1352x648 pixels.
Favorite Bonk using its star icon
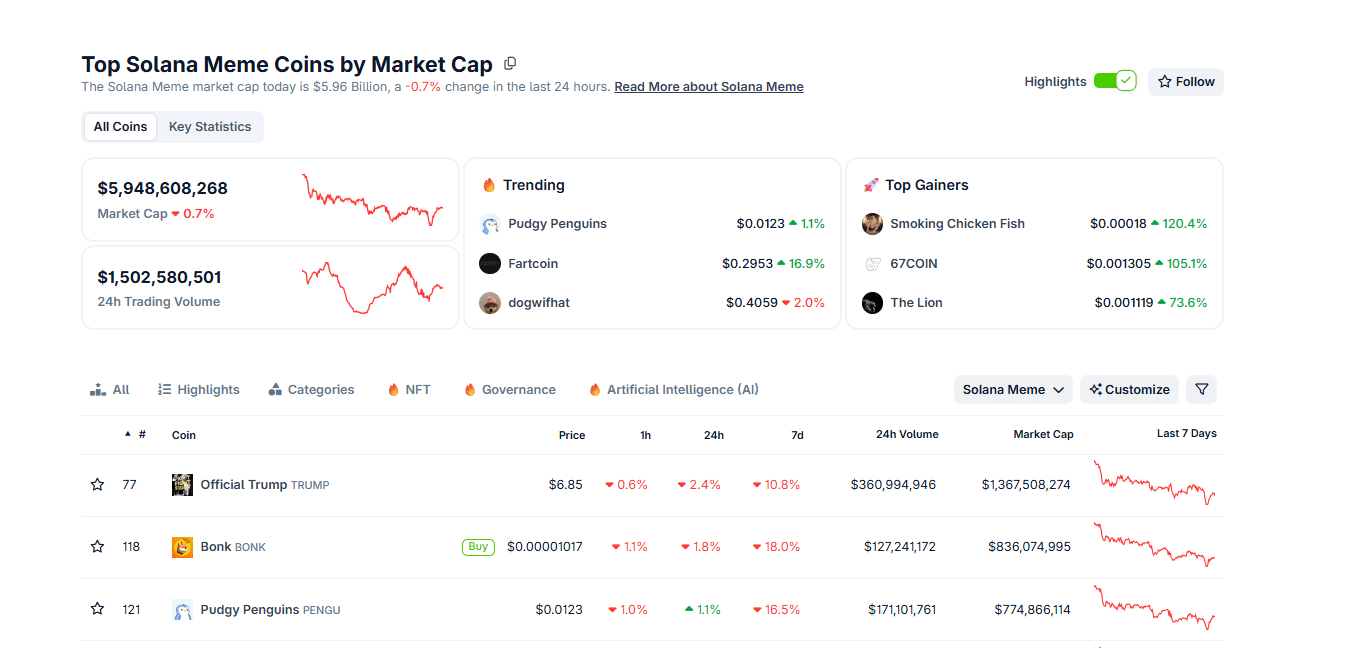pyautogui.click(x=97, y=546)
